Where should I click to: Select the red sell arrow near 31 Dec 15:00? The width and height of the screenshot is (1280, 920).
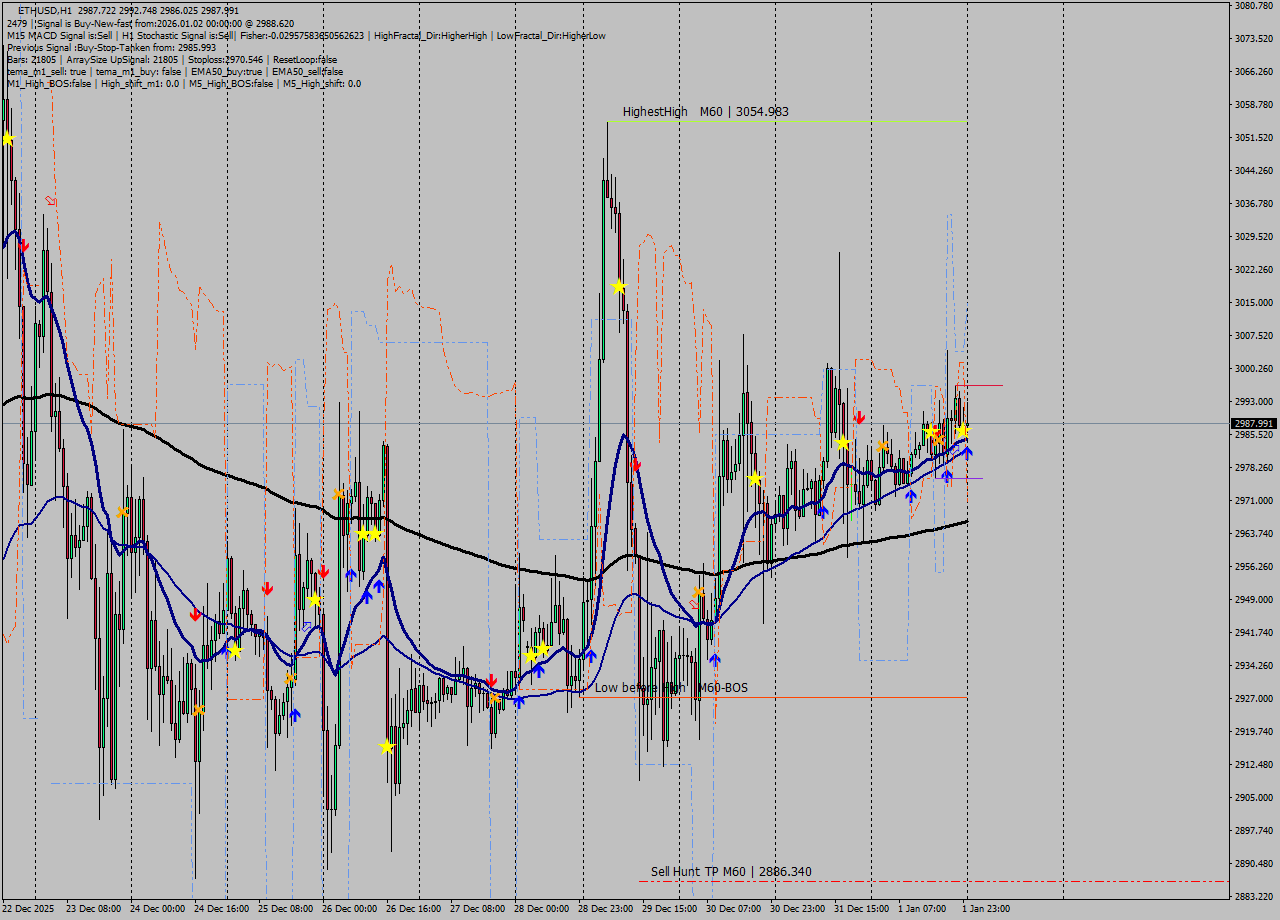[x=859, y=417]
